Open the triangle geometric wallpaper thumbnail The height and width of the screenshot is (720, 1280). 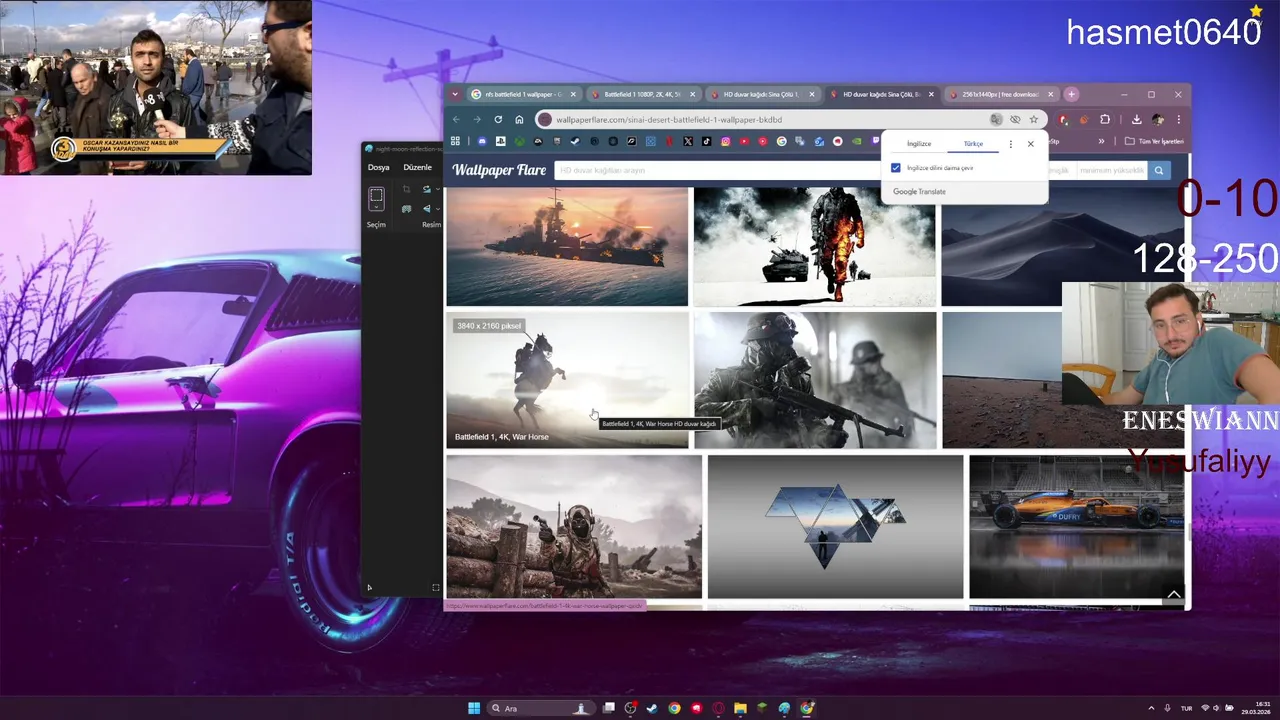coord(835,526)
